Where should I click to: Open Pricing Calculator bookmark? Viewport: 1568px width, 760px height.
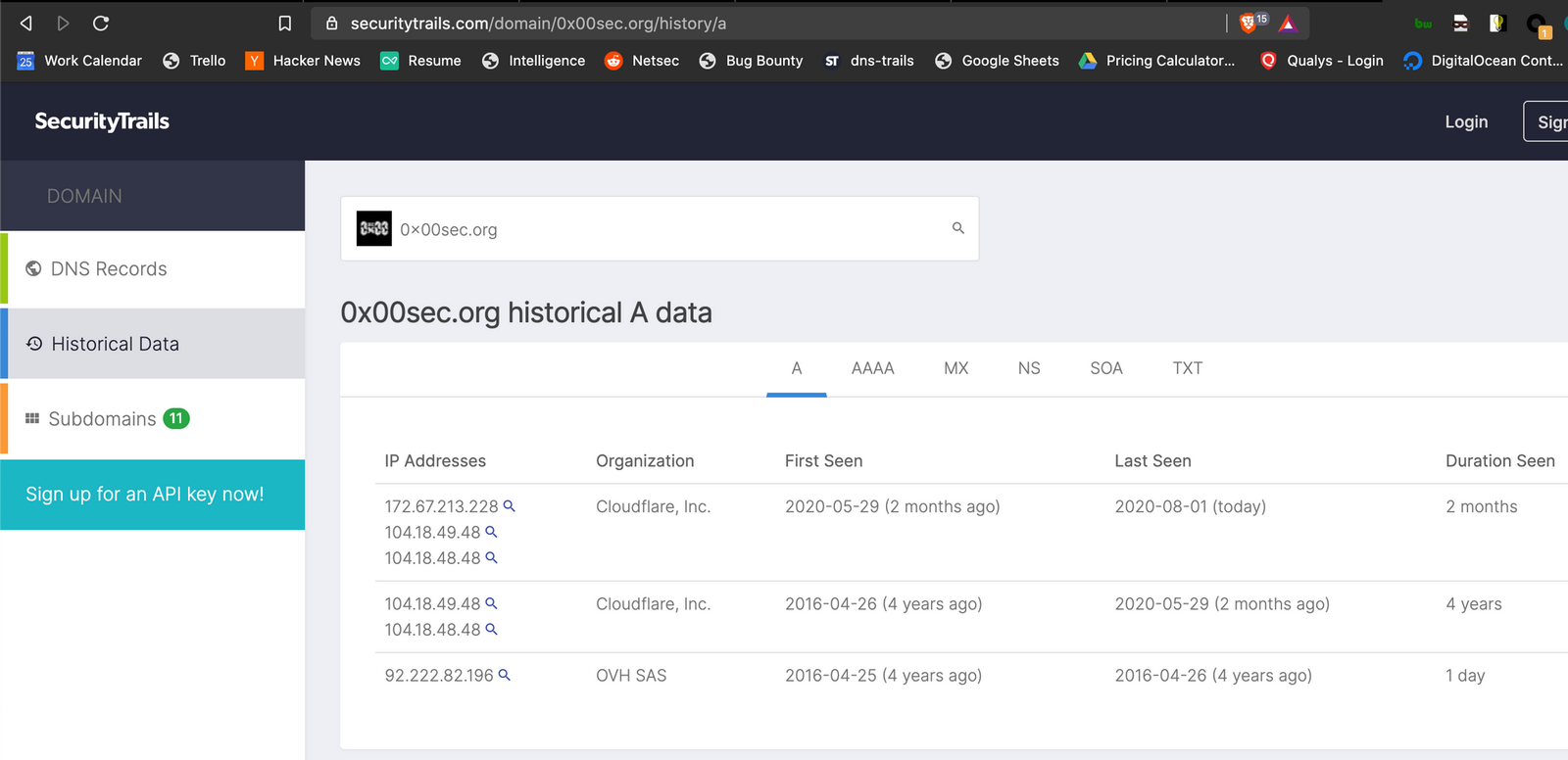[x=1156, y=61]
